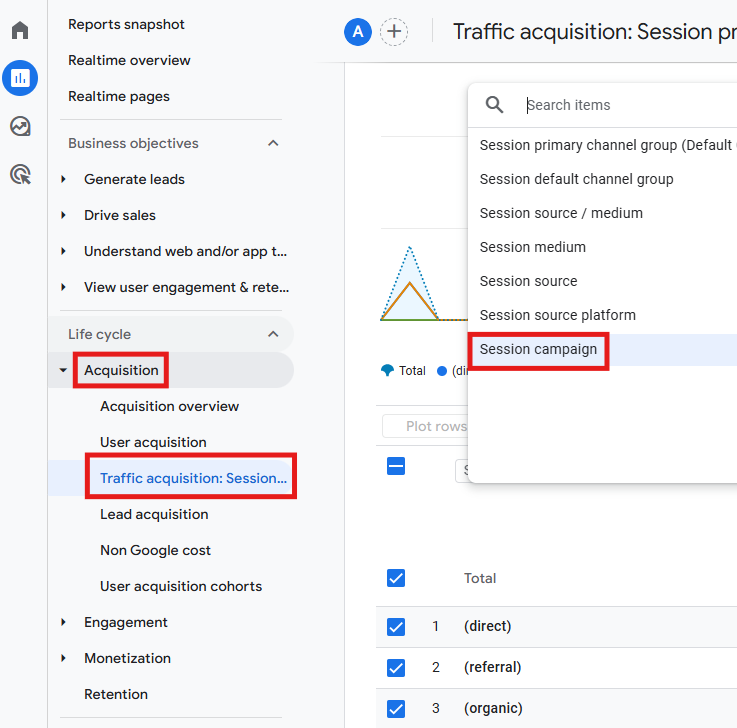Add comparison with the plus icon
737x728 pixels.
(x=394, y=32)
